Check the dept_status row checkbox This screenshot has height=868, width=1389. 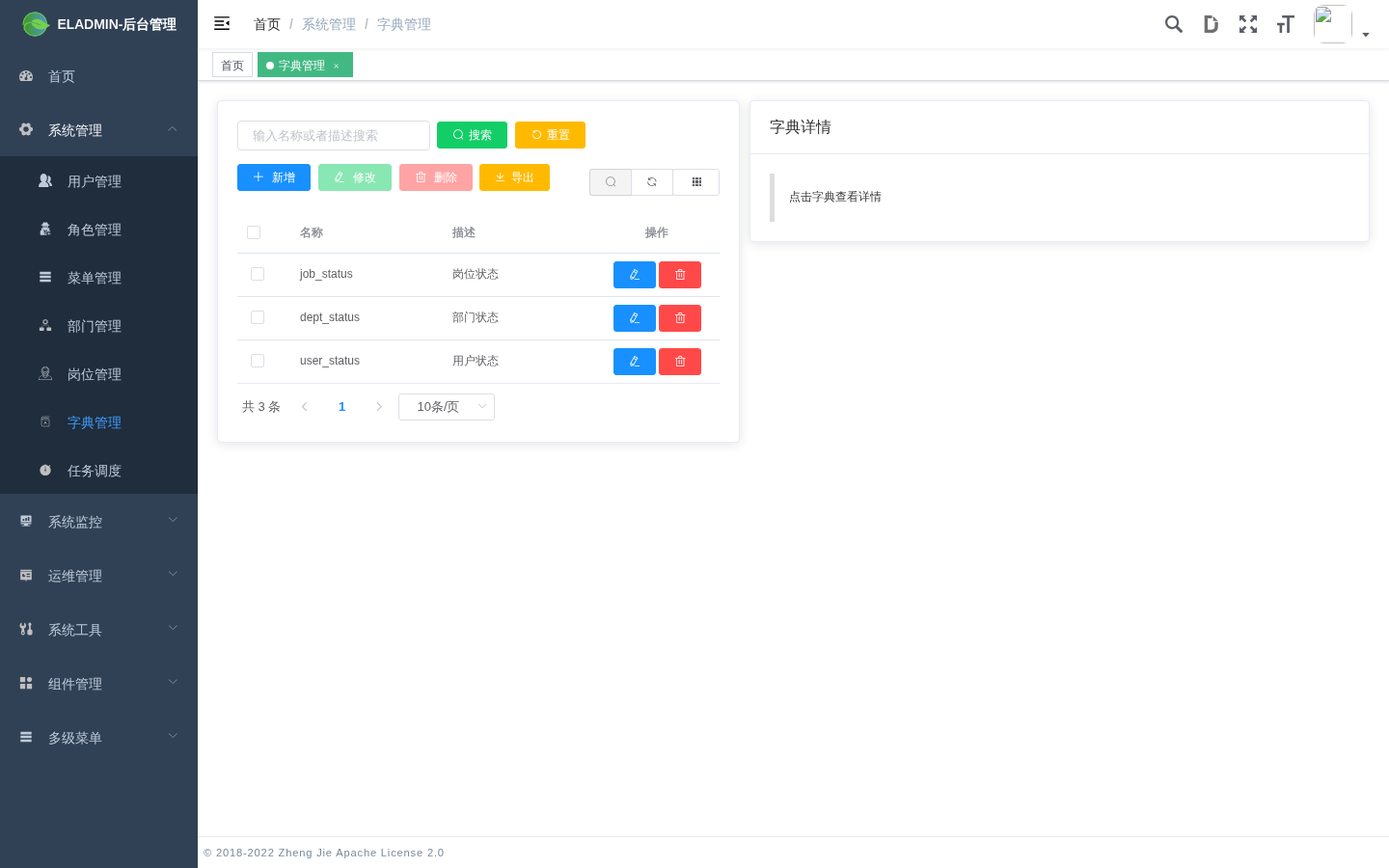258,317
